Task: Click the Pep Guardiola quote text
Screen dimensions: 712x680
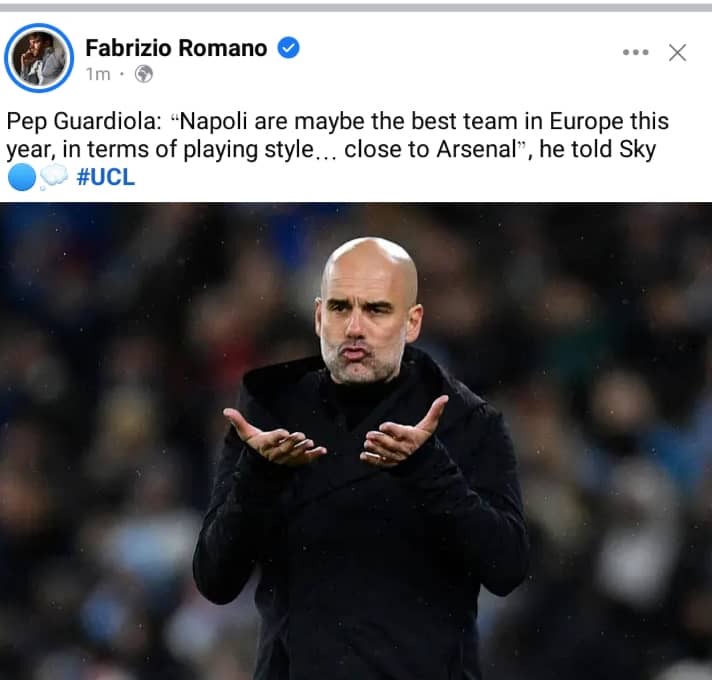Action: 337,135
